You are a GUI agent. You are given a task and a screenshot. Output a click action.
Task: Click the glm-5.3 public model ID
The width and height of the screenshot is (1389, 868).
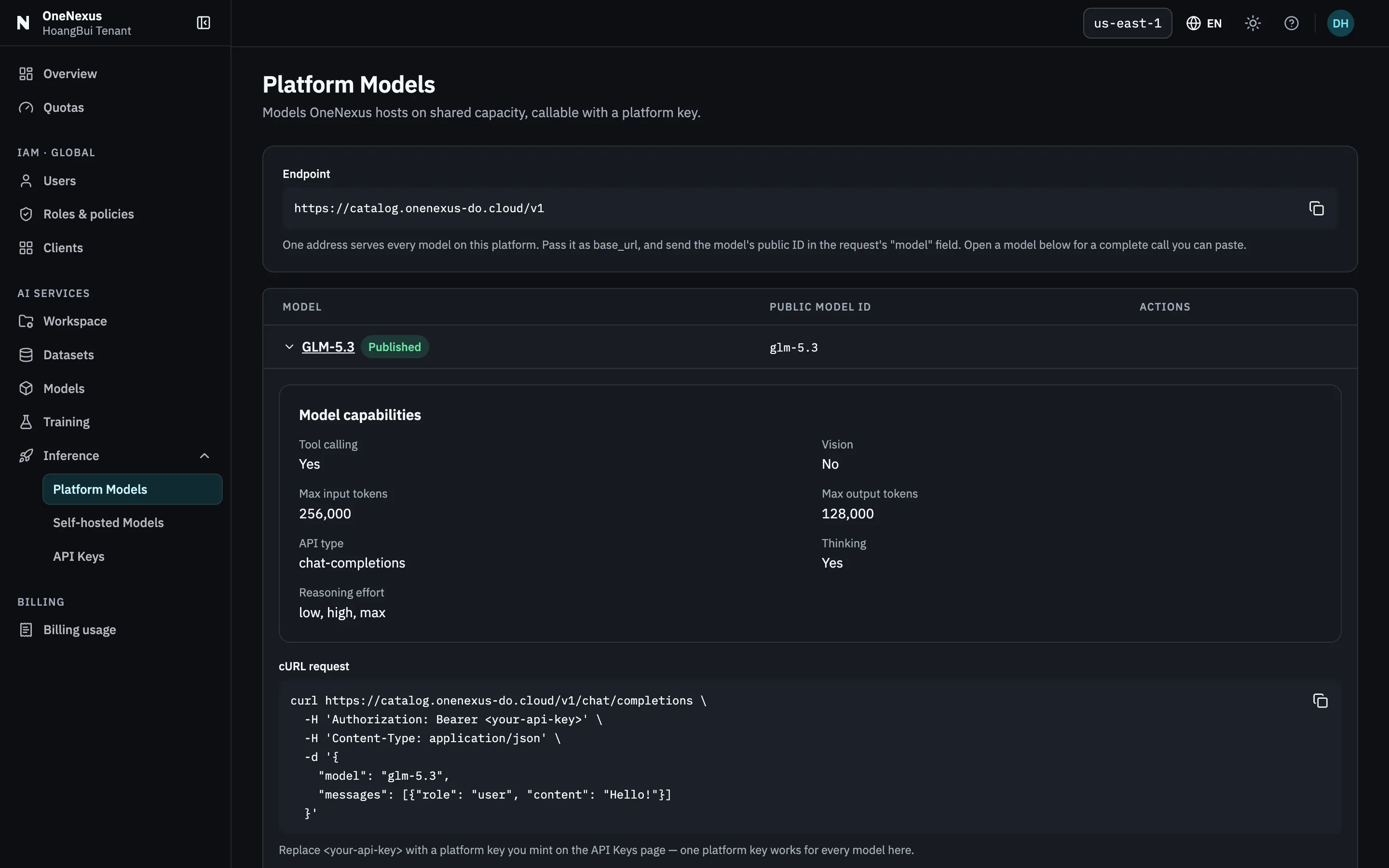point(793,347)
